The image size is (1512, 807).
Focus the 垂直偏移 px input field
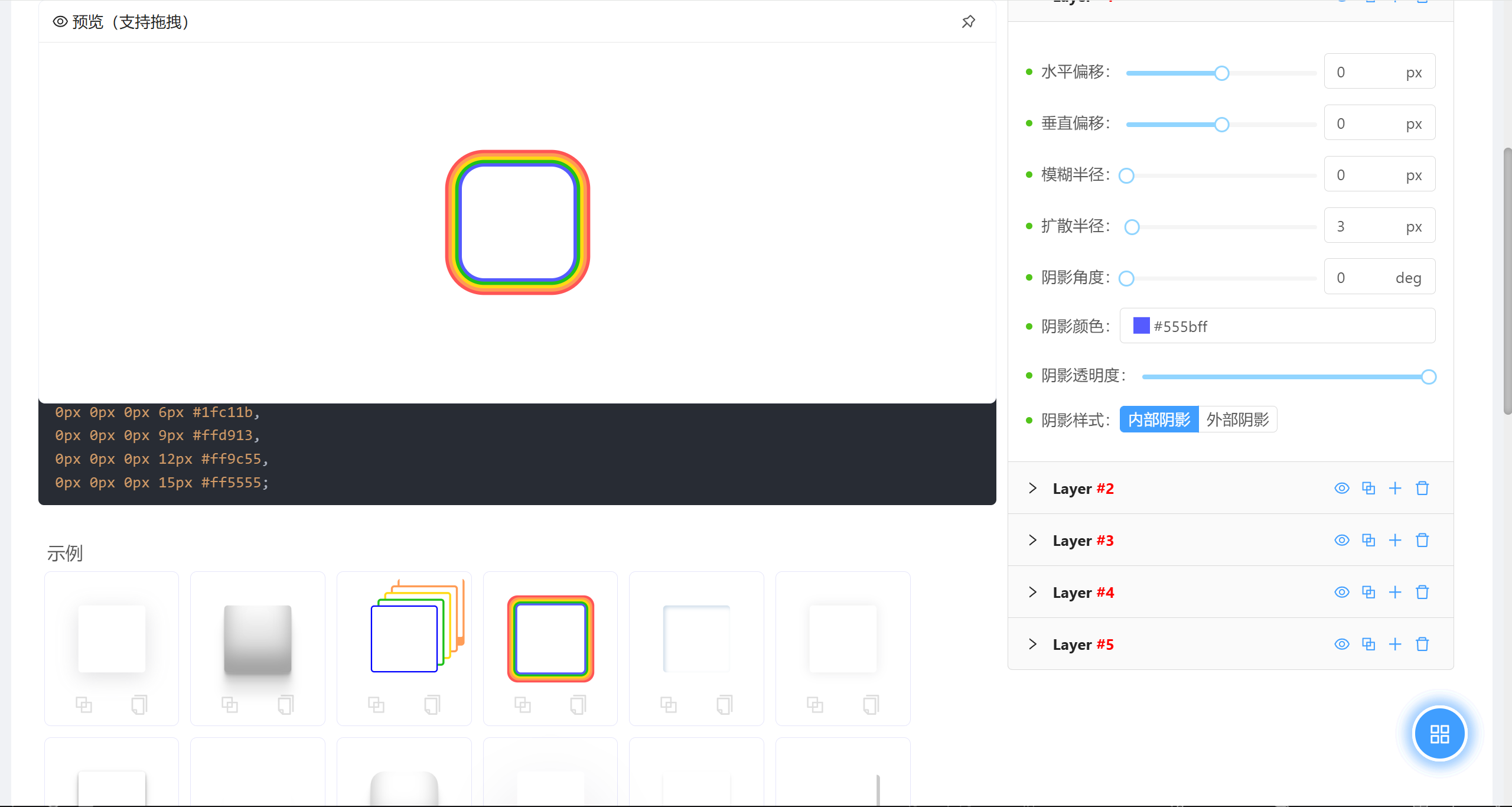[1379, 123]
